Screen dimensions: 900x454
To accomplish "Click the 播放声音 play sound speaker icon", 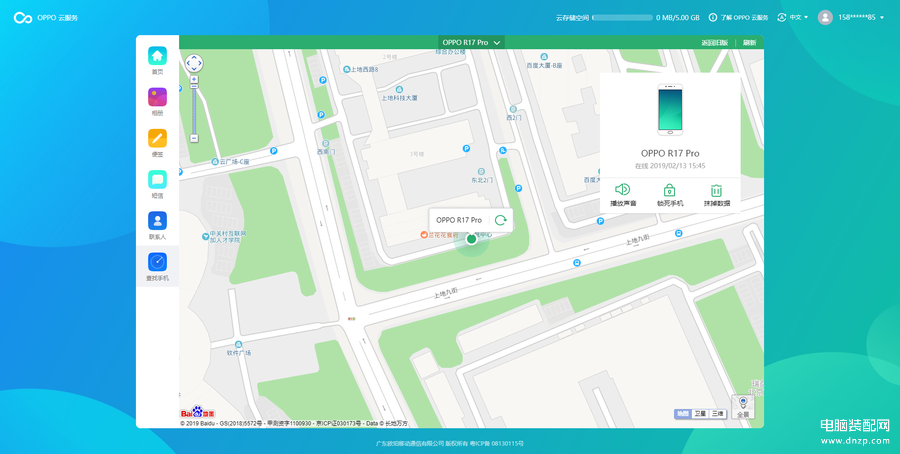I will click(623, 190).
